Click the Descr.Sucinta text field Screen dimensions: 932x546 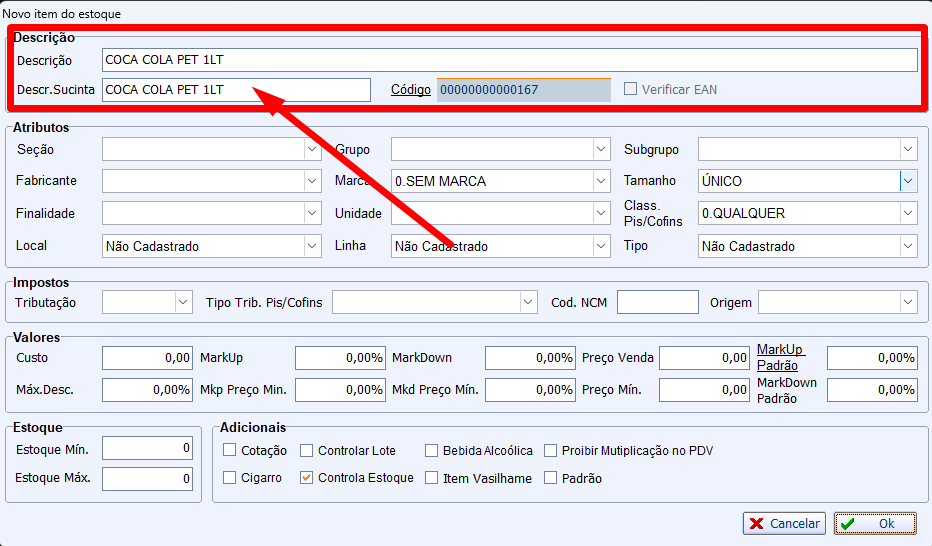point(237,90)
